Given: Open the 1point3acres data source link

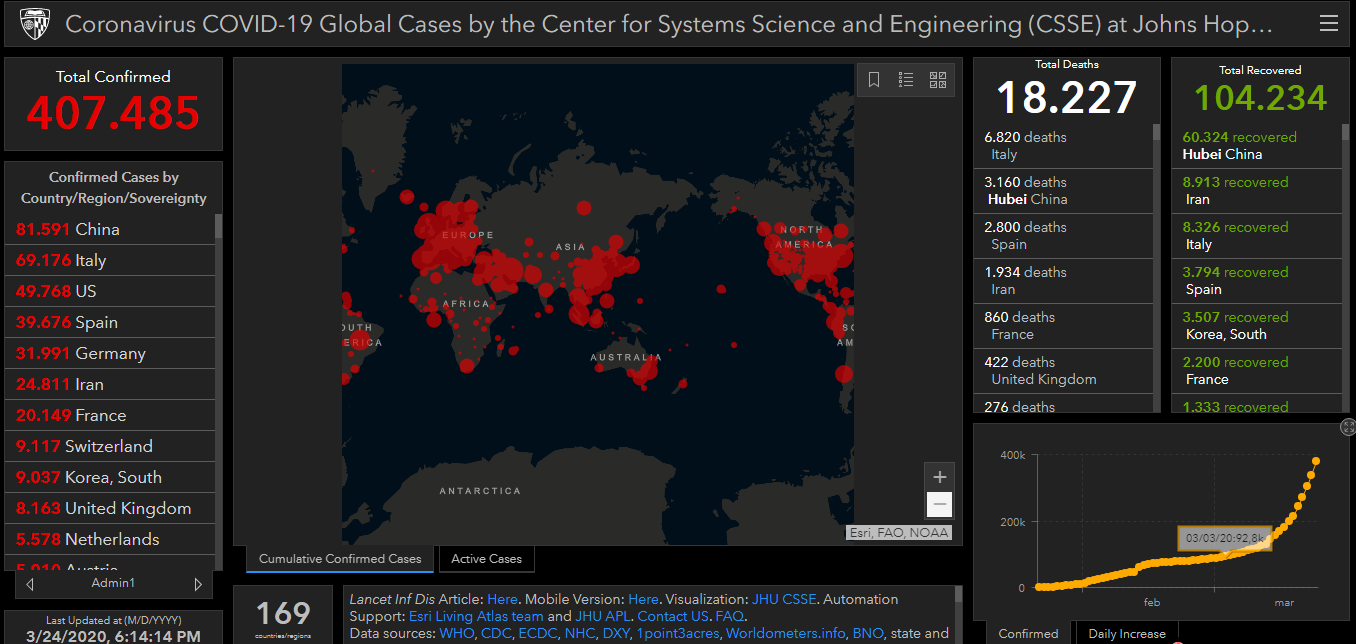Looking at the screenshot, I should (x=677, y=633).
